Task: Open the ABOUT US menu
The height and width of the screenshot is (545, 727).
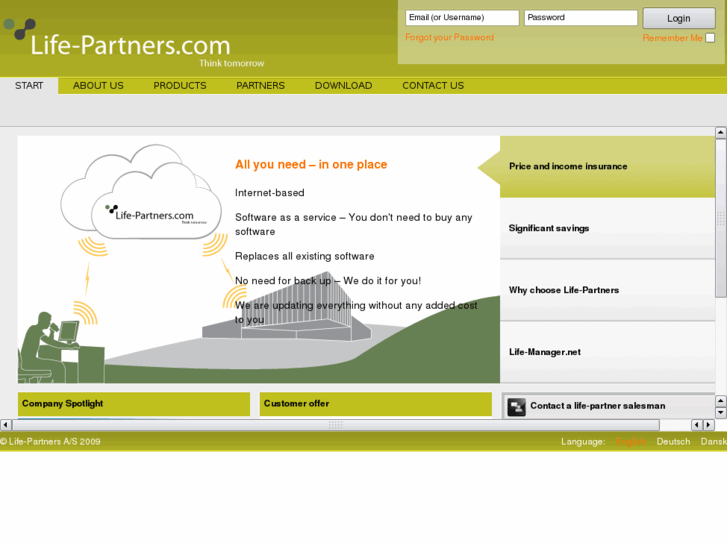Action: [98, 86]
